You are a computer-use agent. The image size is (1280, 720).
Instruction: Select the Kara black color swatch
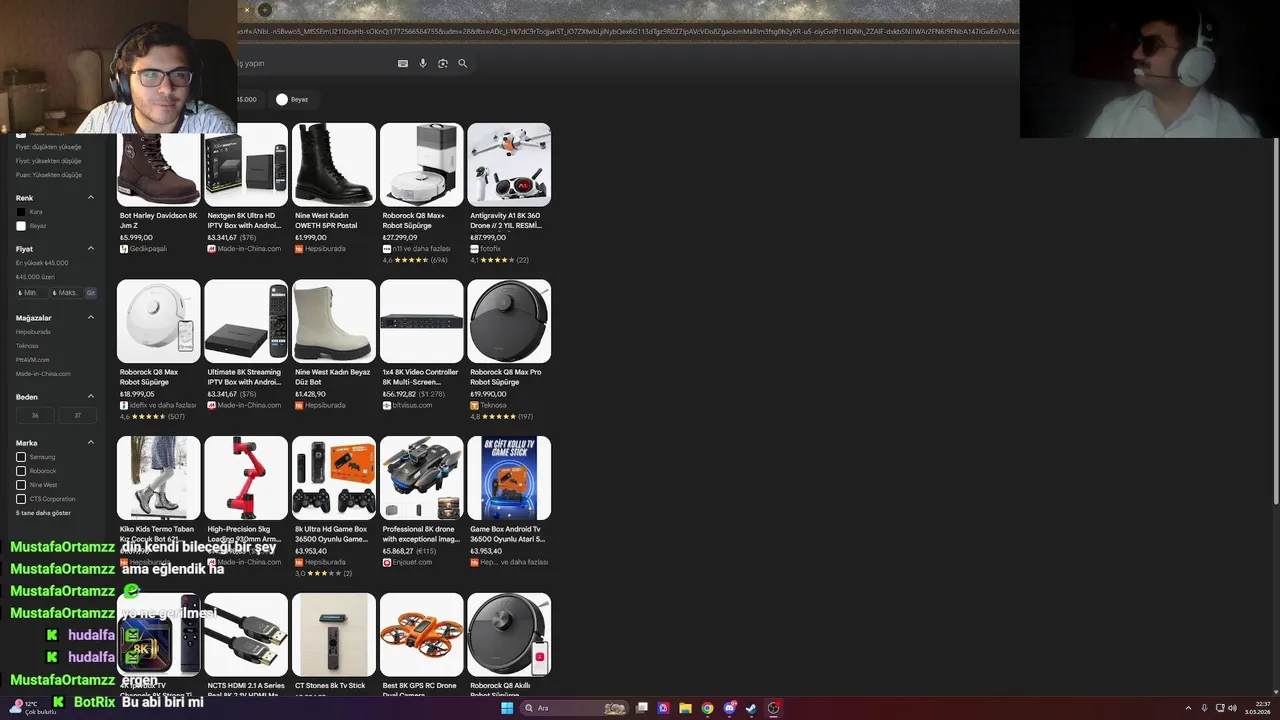[x=21, y=212]
